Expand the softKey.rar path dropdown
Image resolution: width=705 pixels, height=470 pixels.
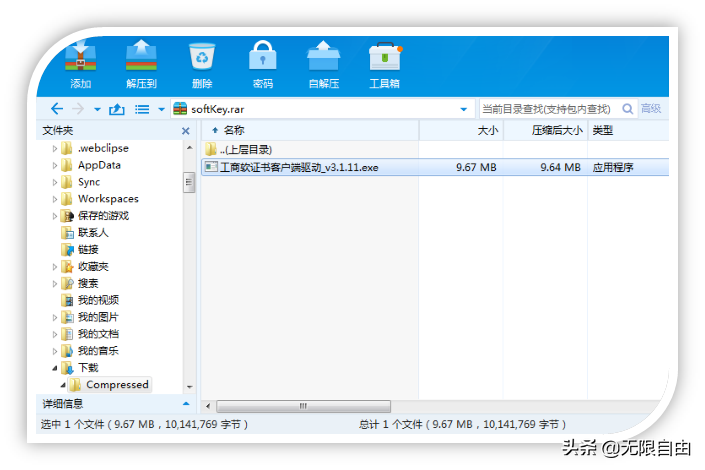click(463, 109)
